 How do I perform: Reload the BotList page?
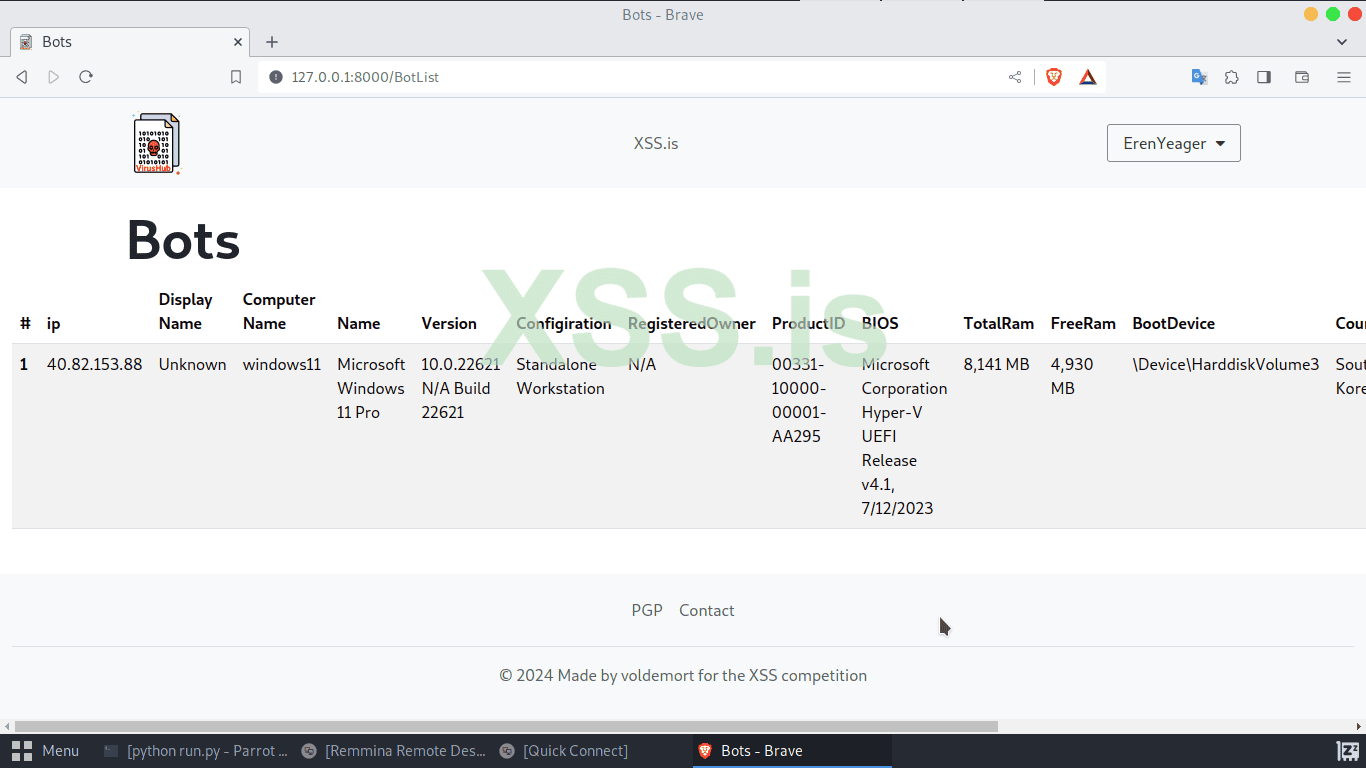85,76
